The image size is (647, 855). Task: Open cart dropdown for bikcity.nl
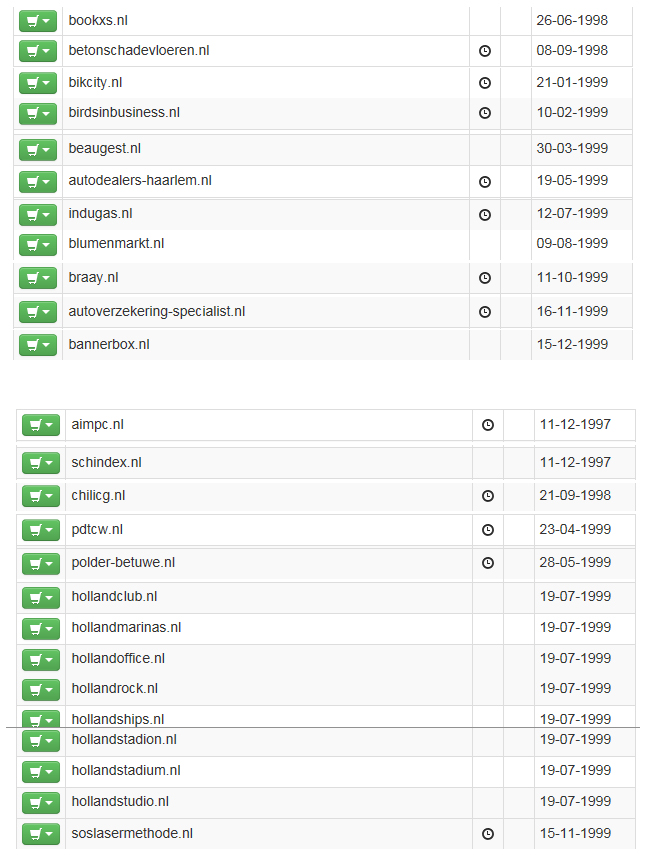pyautogui.click(x=38, y=83)
